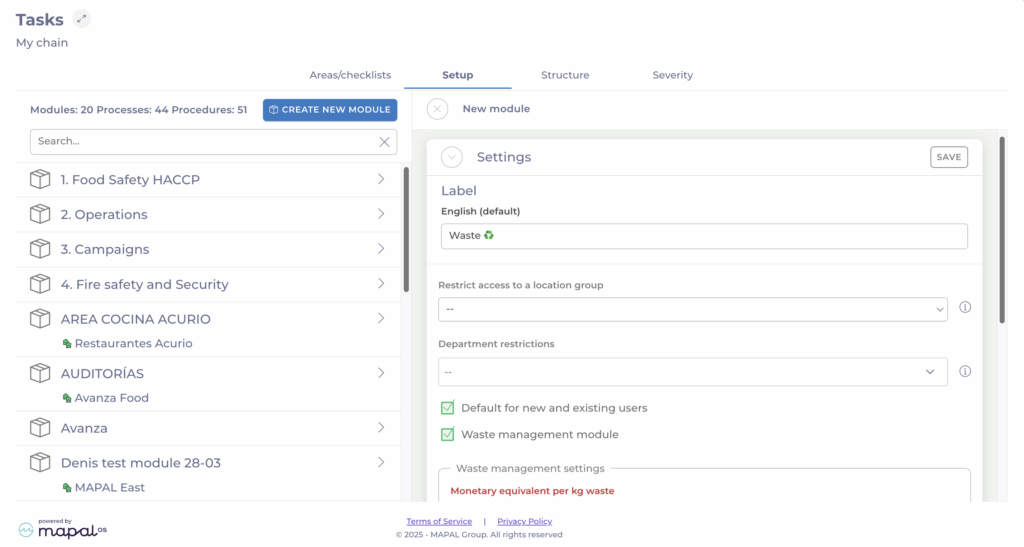Screen dimensions: 1024x547
Task: Click info icon beside location group restriction
Action: [x=965, y=308]
